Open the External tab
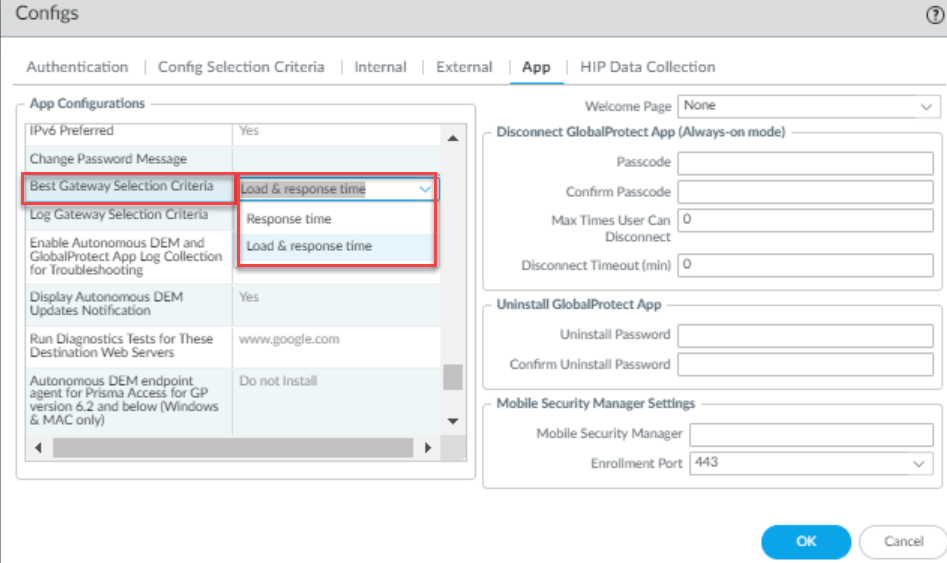Viewport: 947px width, 563px height. pyautogui.click(x=464, y=67)
